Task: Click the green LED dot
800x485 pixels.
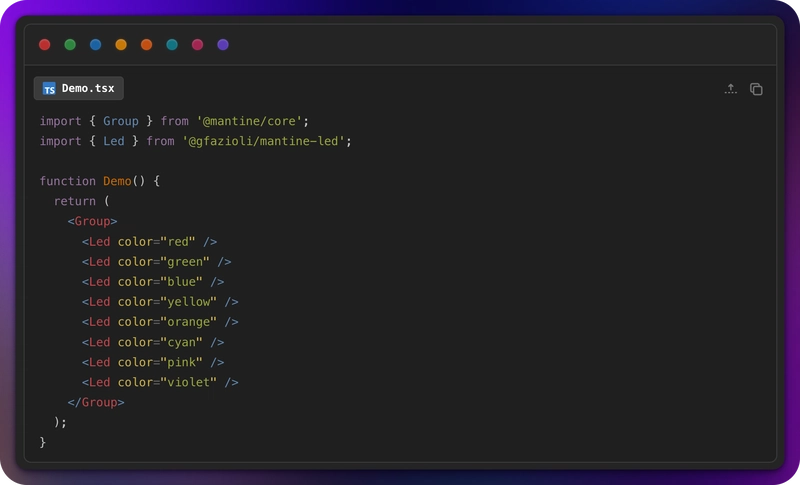Action: tap(70, 45)
